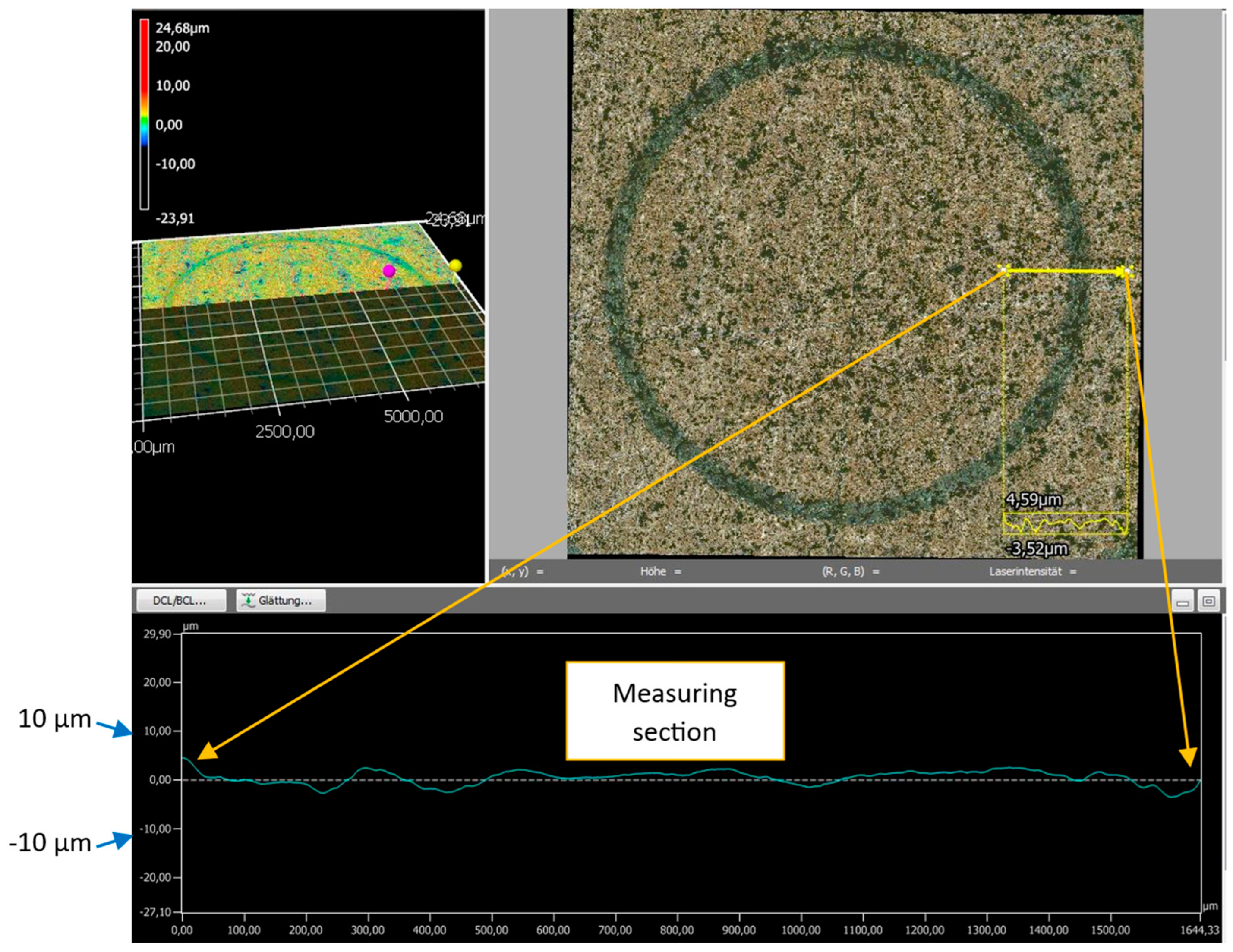
Task: Click the (R, G, B) readout field
Action: pyautogui.click(x=850, y=571)
